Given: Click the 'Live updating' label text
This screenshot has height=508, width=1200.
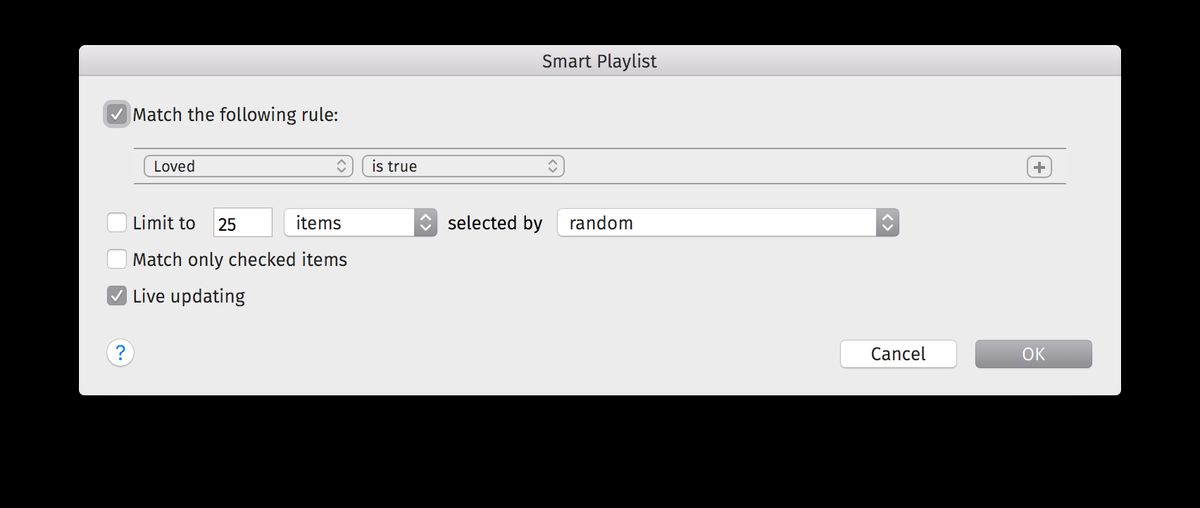Looking at the screenshot, I should click(x=189, y=296).
